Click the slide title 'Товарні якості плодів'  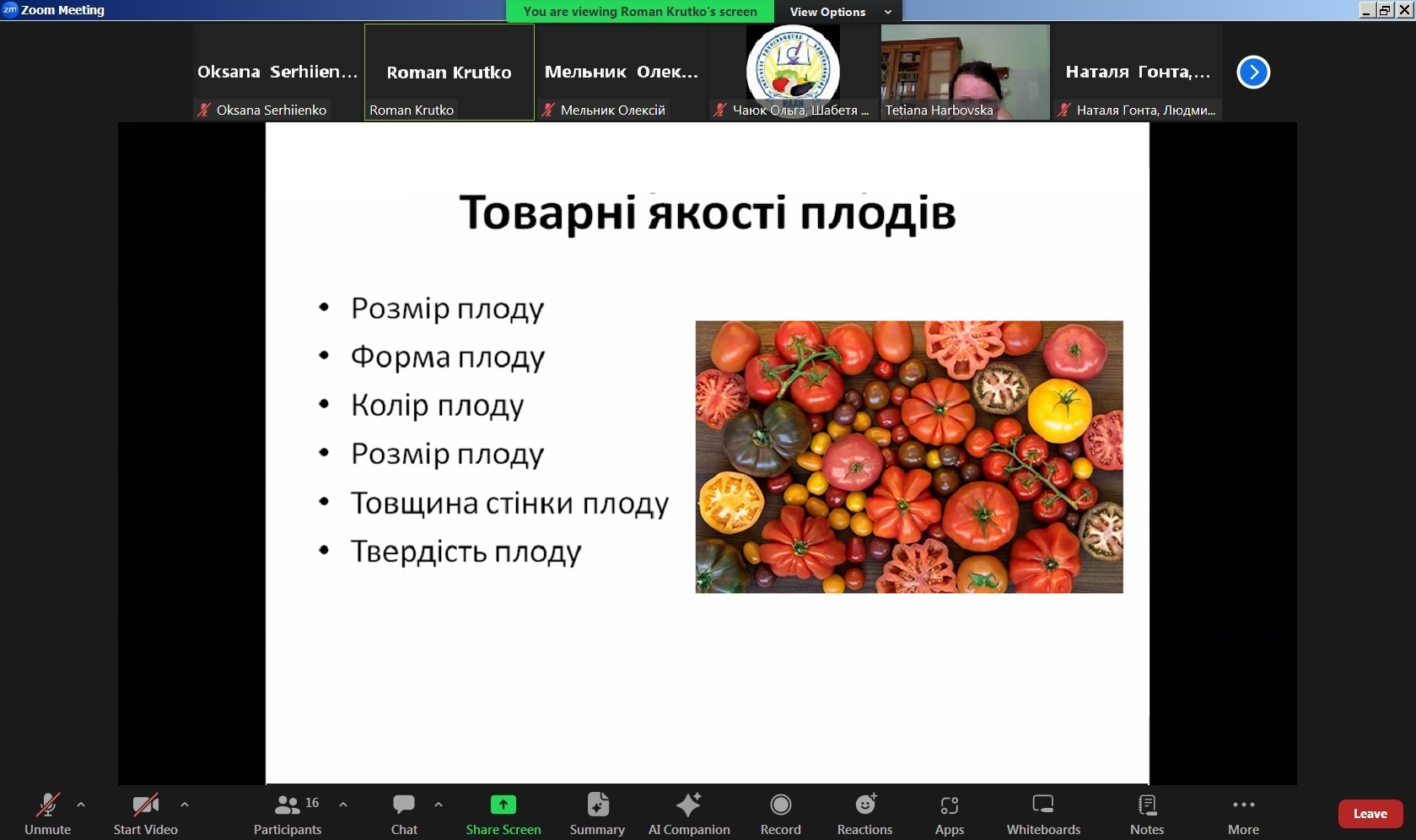coord(708,213)
